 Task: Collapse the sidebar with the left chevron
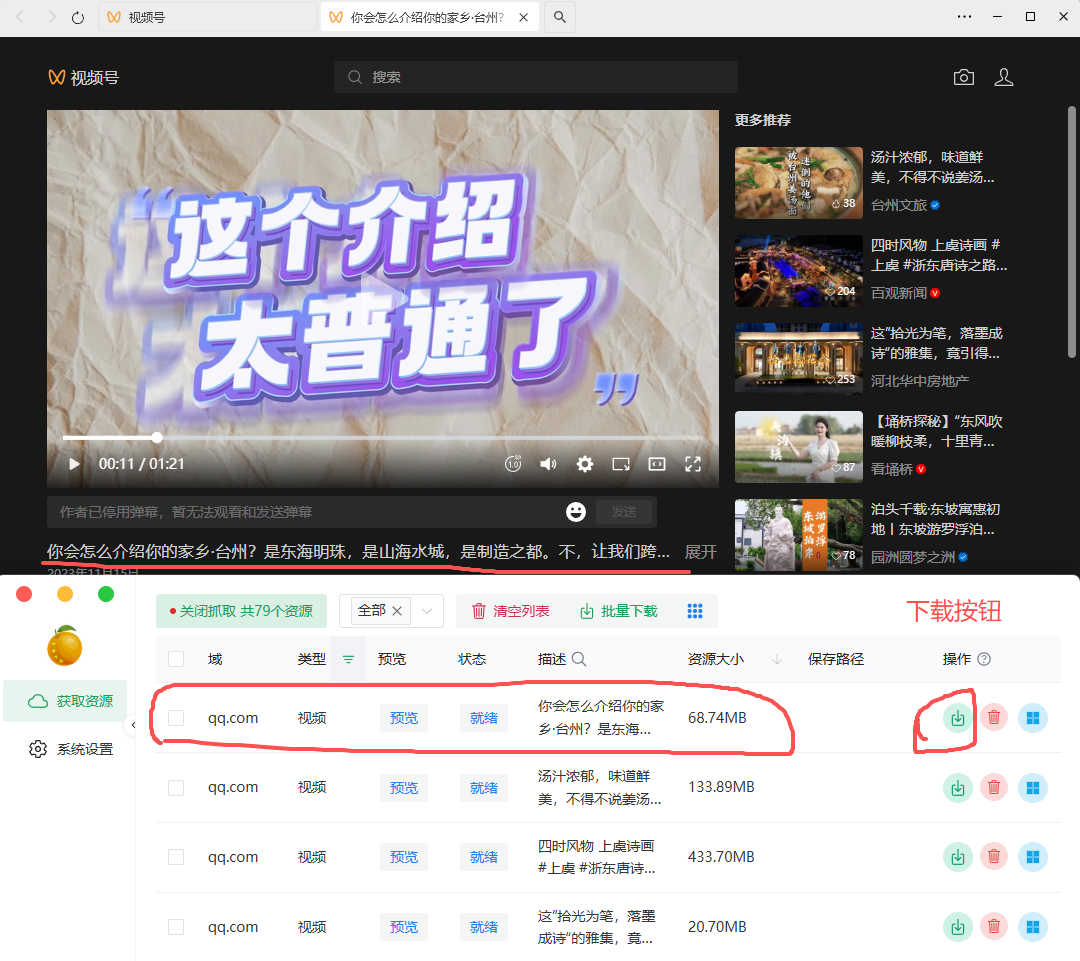tap(134, 724)
